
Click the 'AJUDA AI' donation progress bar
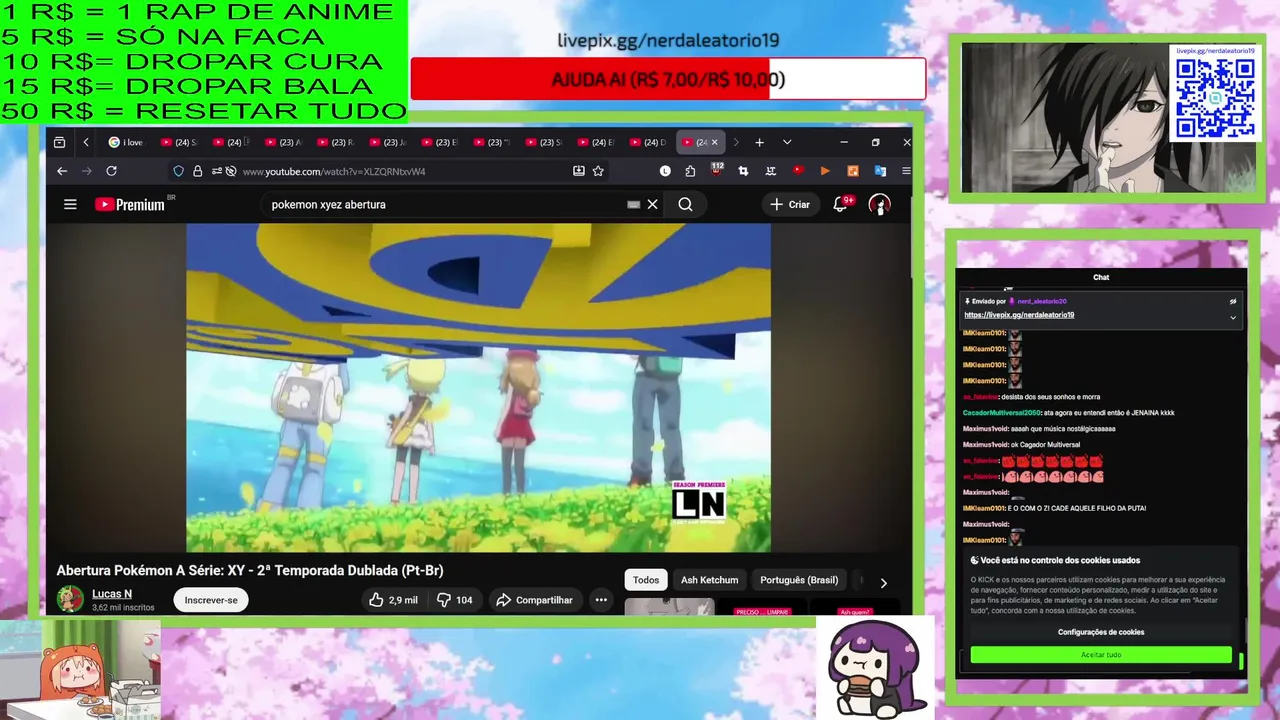[x=668, y=79]
